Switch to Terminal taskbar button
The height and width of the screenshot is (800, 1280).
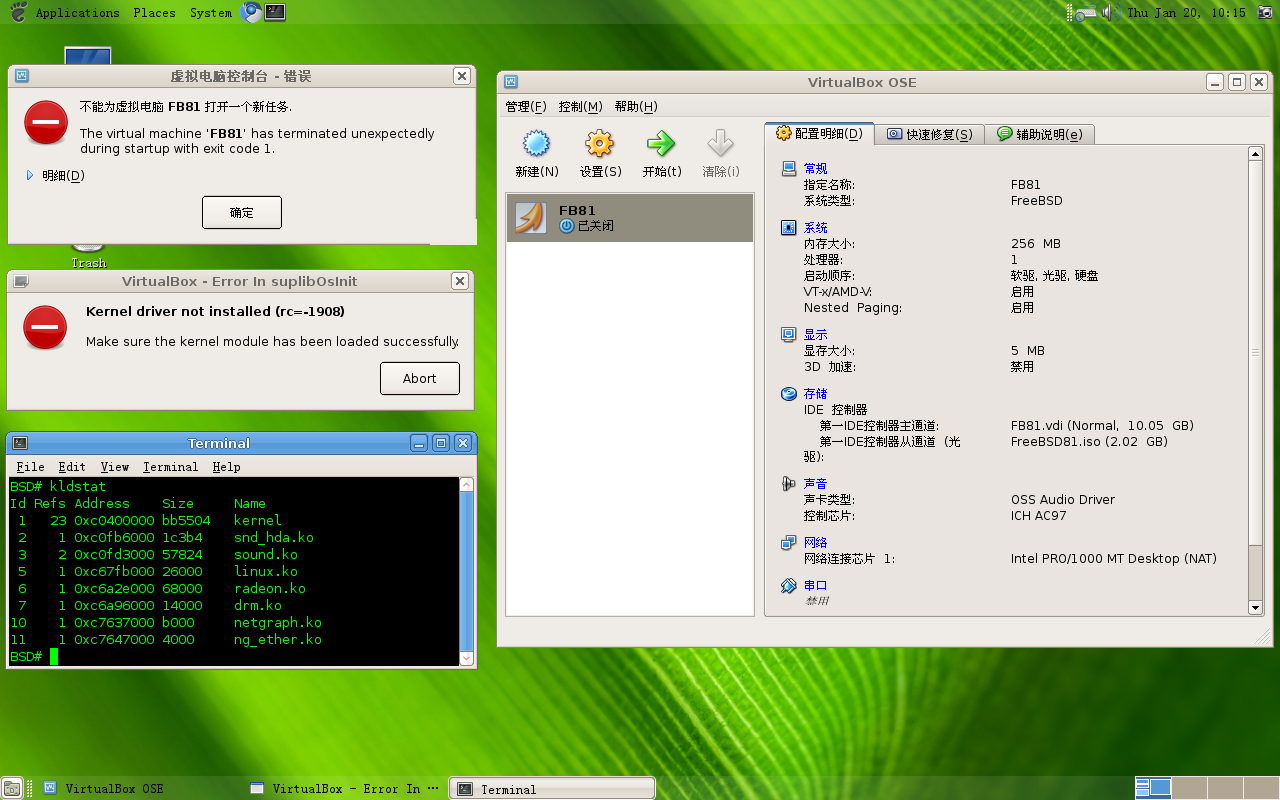click(x=552, y=789)
